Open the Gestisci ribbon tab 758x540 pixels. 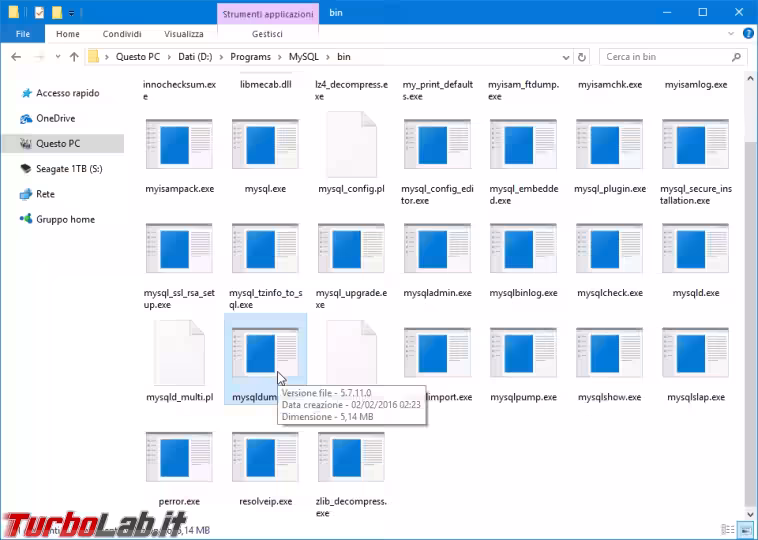click(267, 34)
